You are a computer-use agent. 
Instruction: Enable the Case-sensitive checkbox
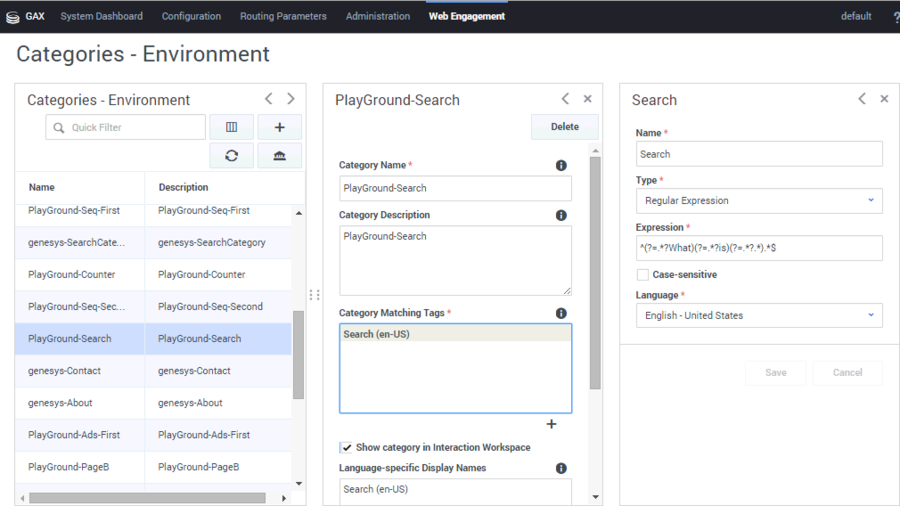(x=643, y=275)
